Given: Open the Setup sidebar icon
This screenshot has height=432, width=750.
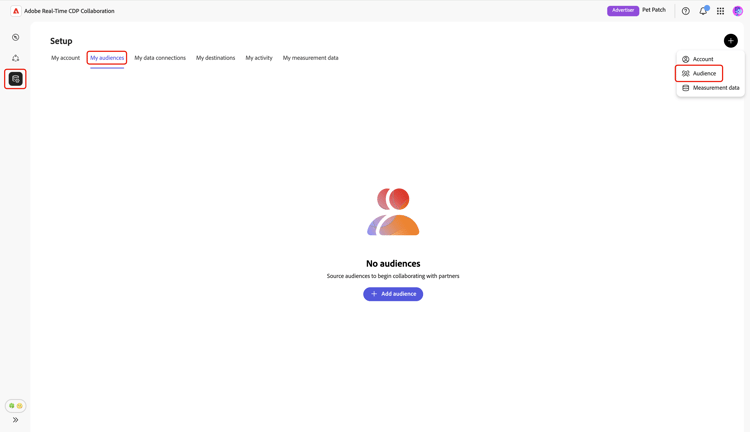Looking at the screenshot, I should click(x=15, y=79).
